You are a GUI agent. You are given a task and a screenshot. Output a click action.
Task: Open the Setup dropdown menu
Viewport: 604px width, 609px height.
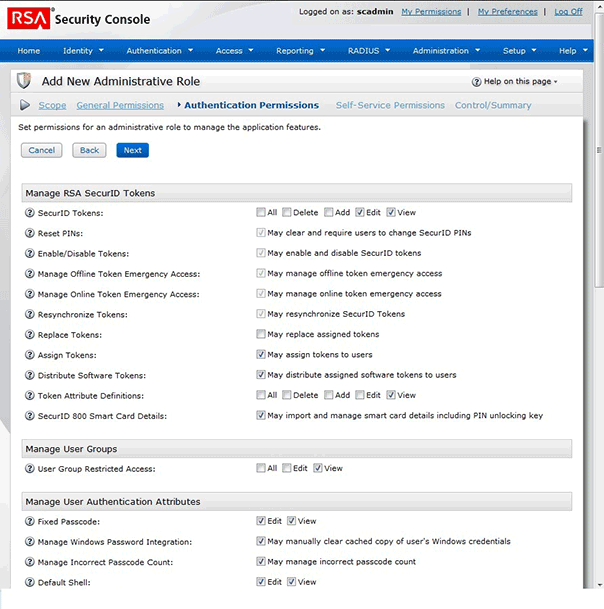point(519,50)
